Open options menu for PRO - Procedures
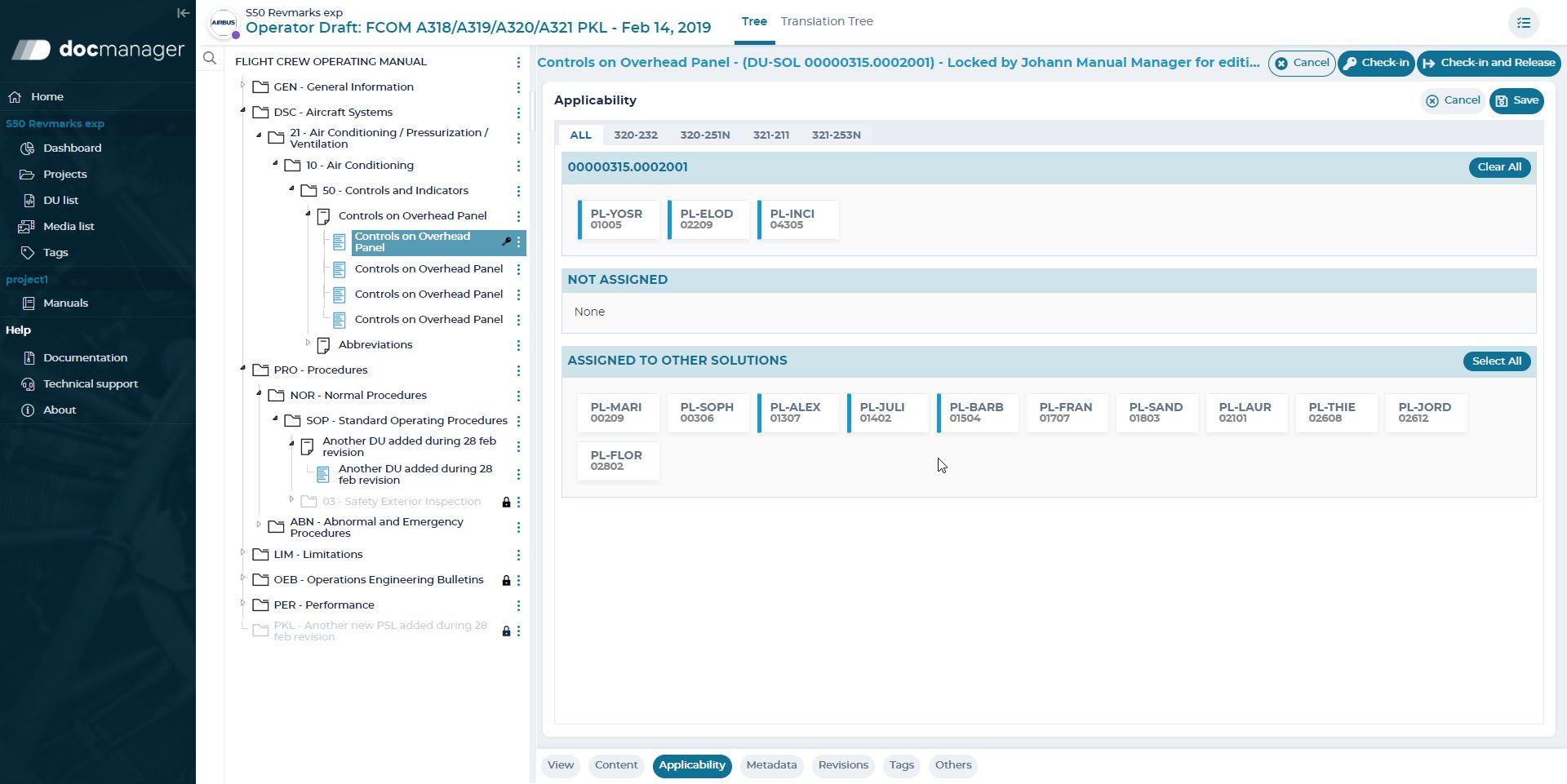 click(518, 370)
